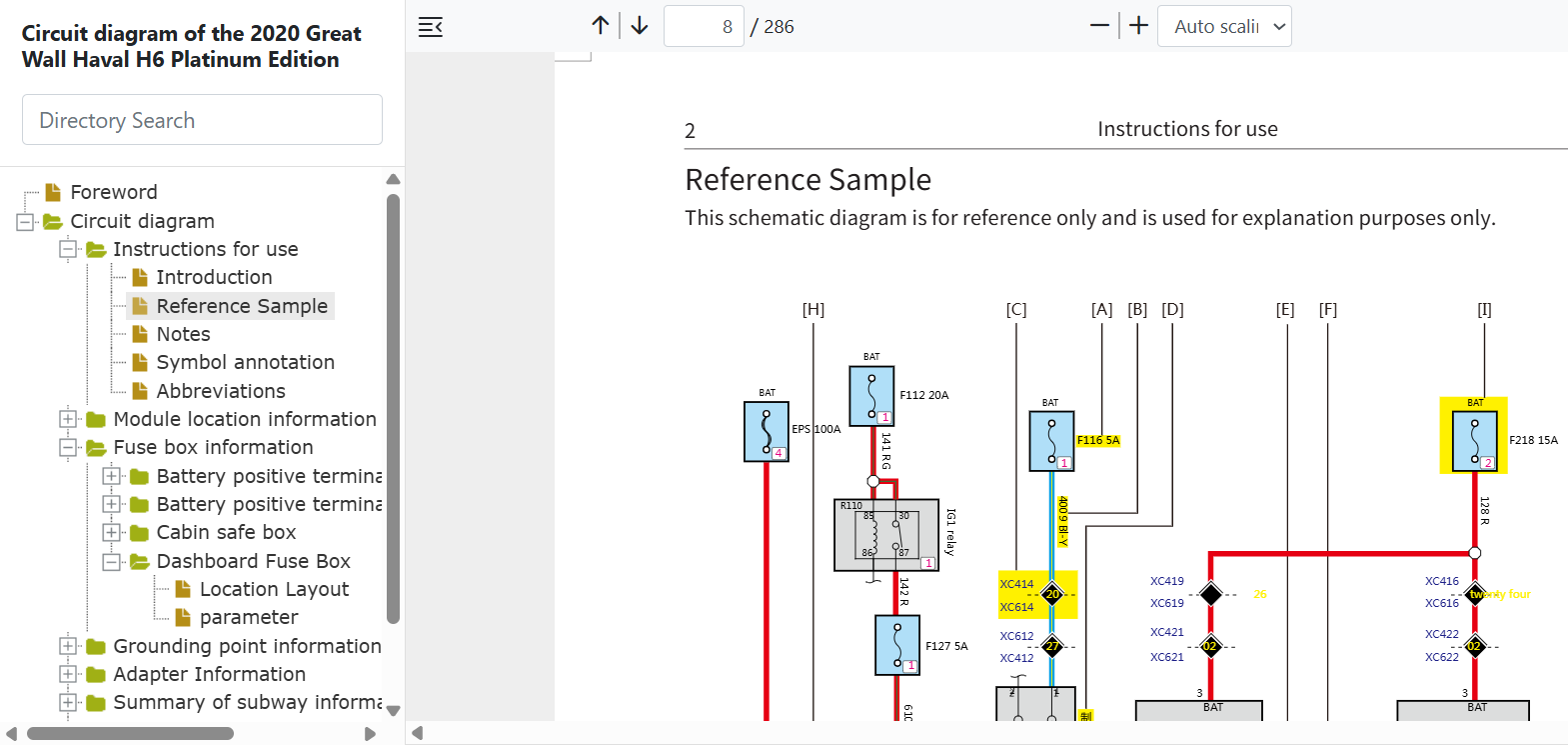Viewport: 1568px width, 745px height.
Task: Click the Location Layout document icon
Action: pos(183,589)
